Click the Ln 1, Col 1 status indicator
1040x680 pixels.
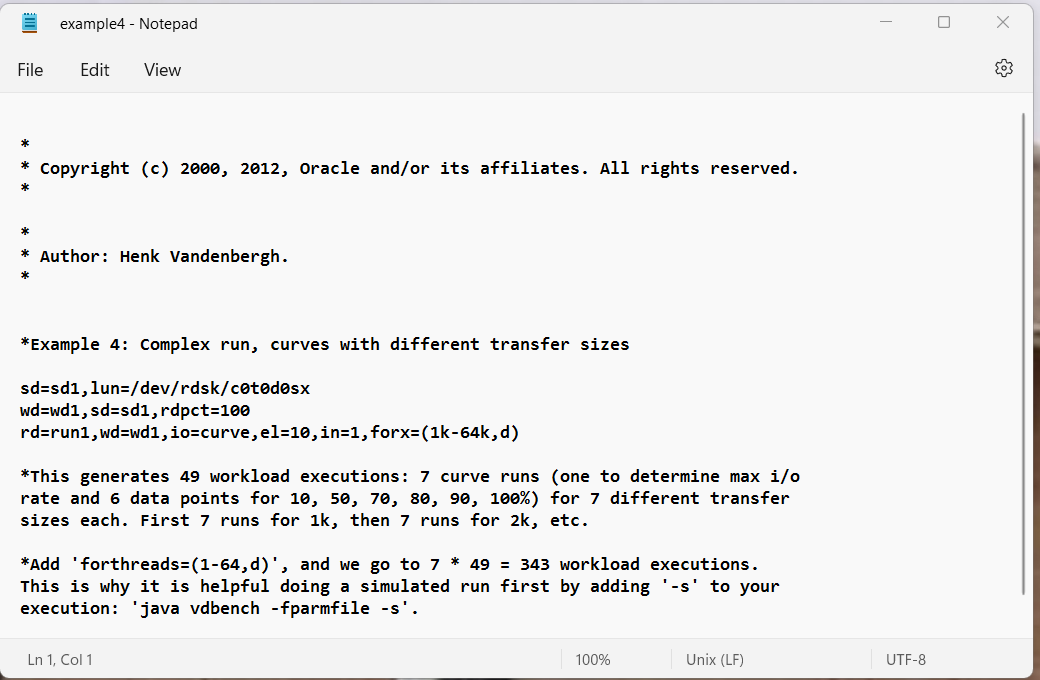(60, 659)
